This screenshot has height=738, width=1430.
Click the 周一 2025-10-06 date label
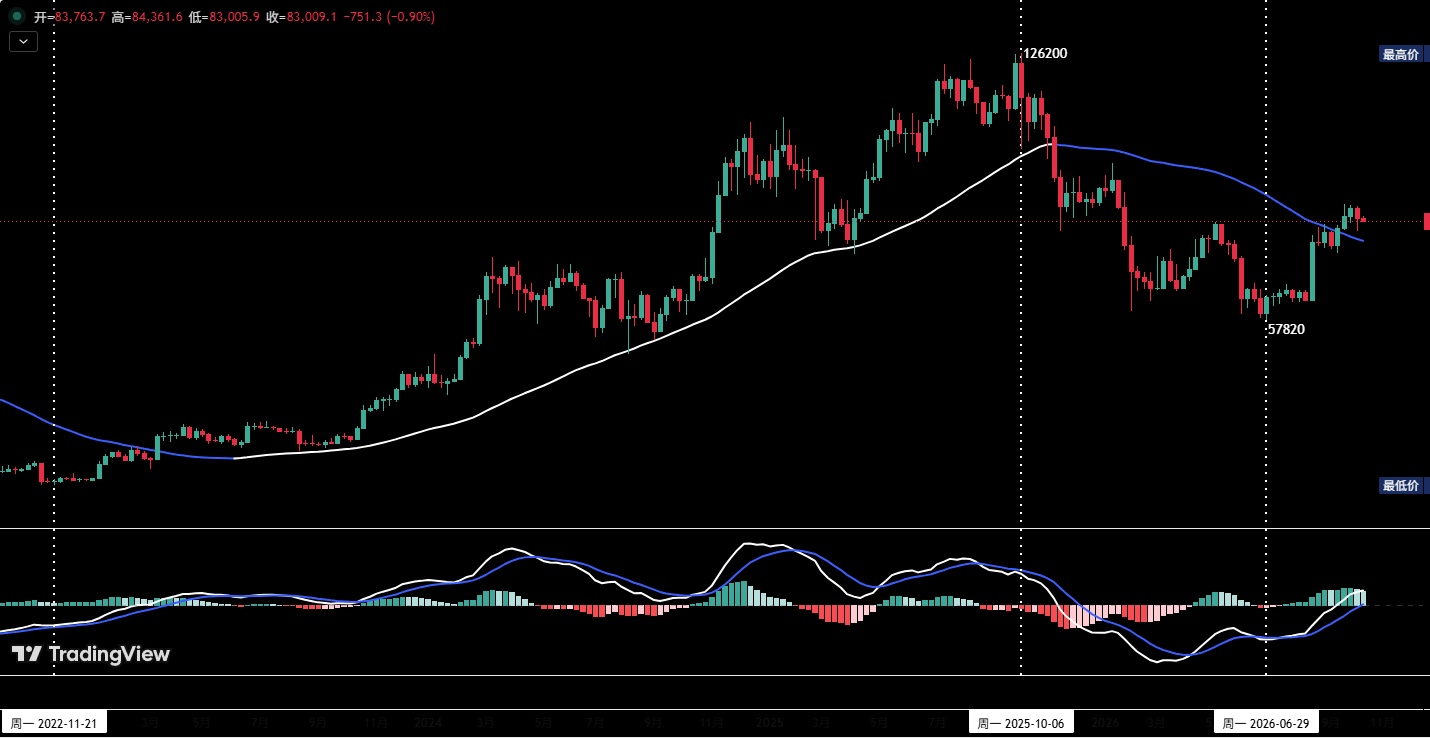[1021, 722]
